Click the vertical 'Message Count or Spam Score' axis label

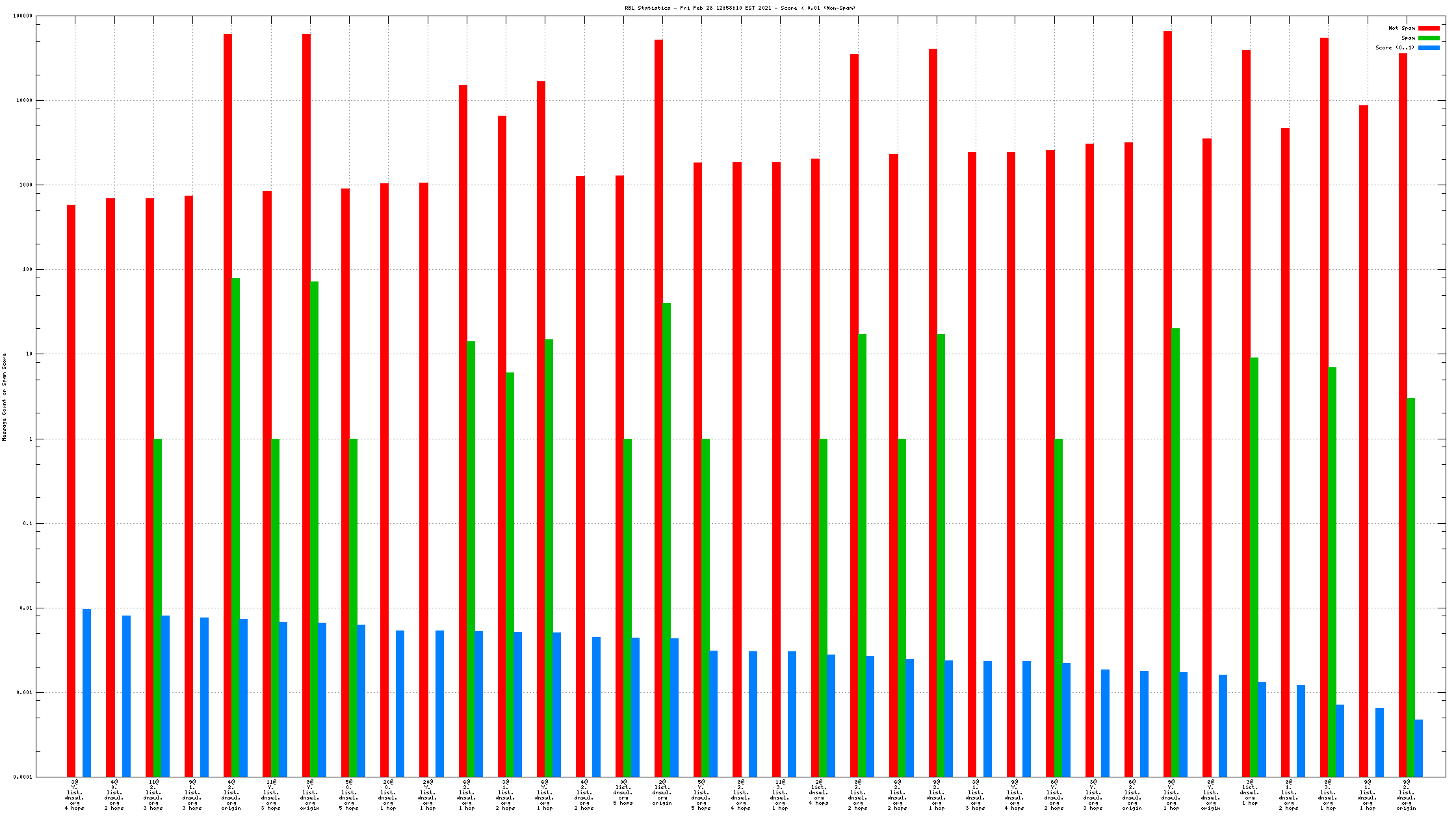[x=5, y=397]
